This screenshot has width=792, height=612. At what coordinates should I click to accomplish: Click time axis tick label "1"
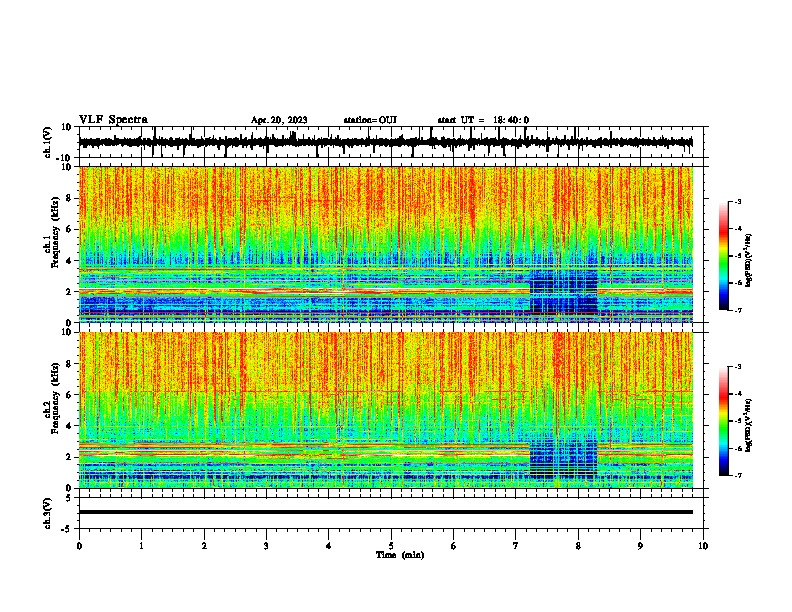click(141, 546)
